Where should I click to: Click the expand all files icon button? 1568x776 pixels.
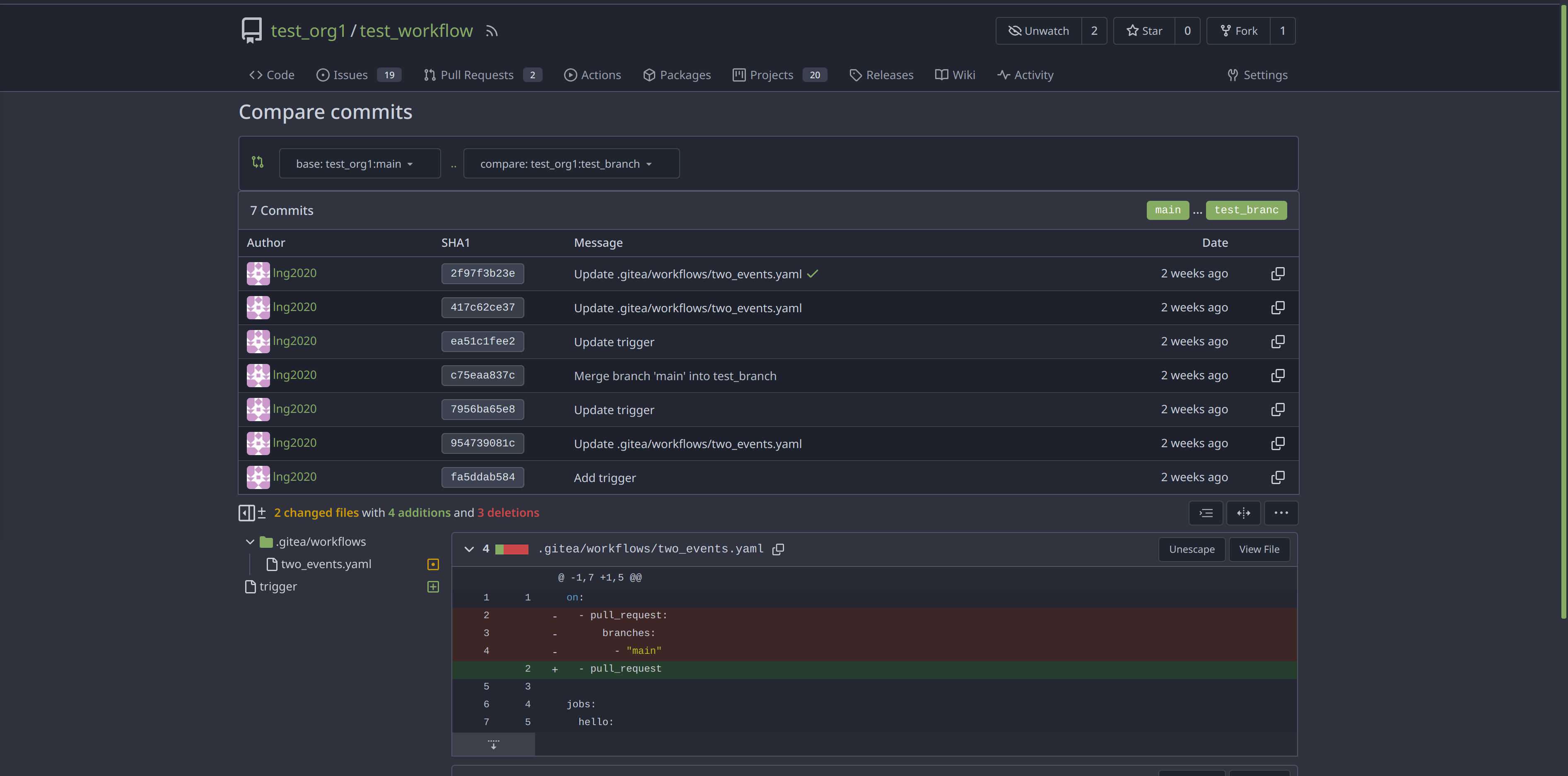click(1206, 513)
